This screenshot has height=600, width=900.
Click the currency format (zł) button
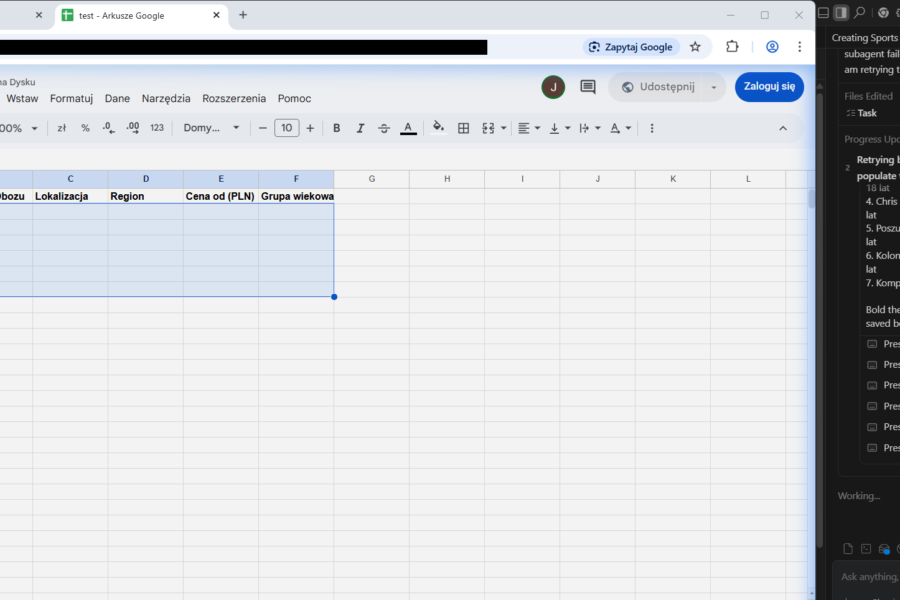pyautogui.click(x=61, y=128)
